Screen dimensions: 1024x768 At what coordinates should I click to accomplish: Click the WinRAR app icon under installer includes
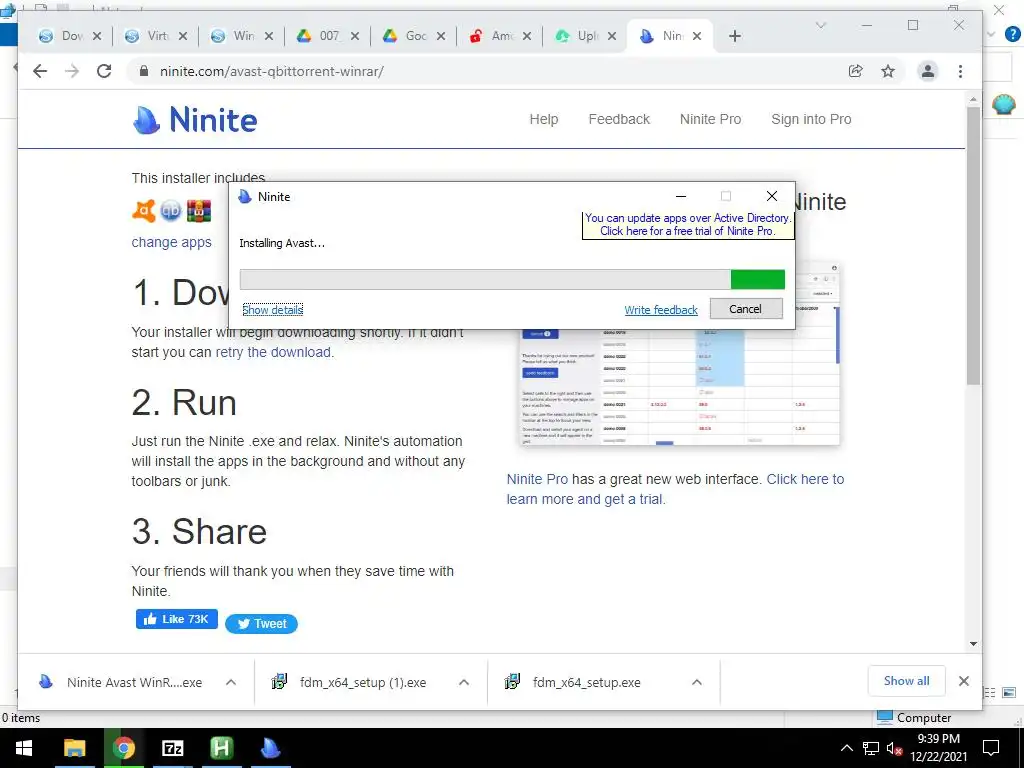[x=199, y=211]
